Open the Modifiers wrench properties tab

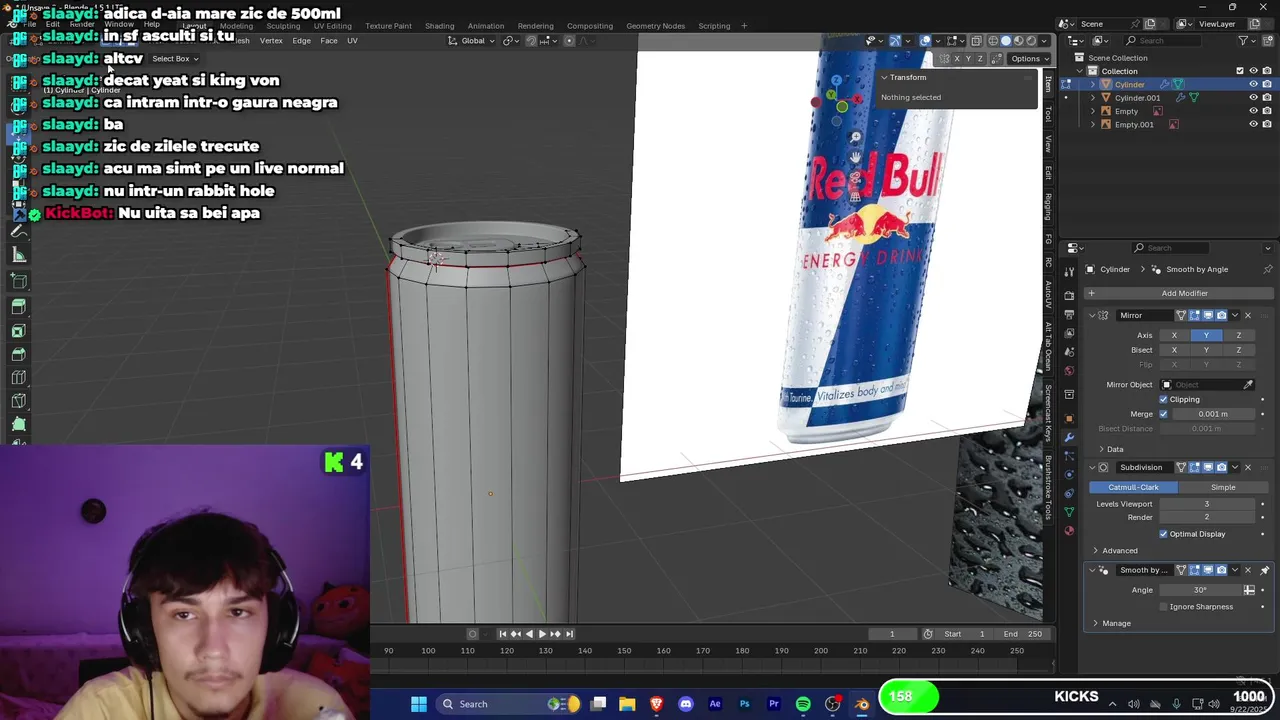click(x=1069, y=437)
